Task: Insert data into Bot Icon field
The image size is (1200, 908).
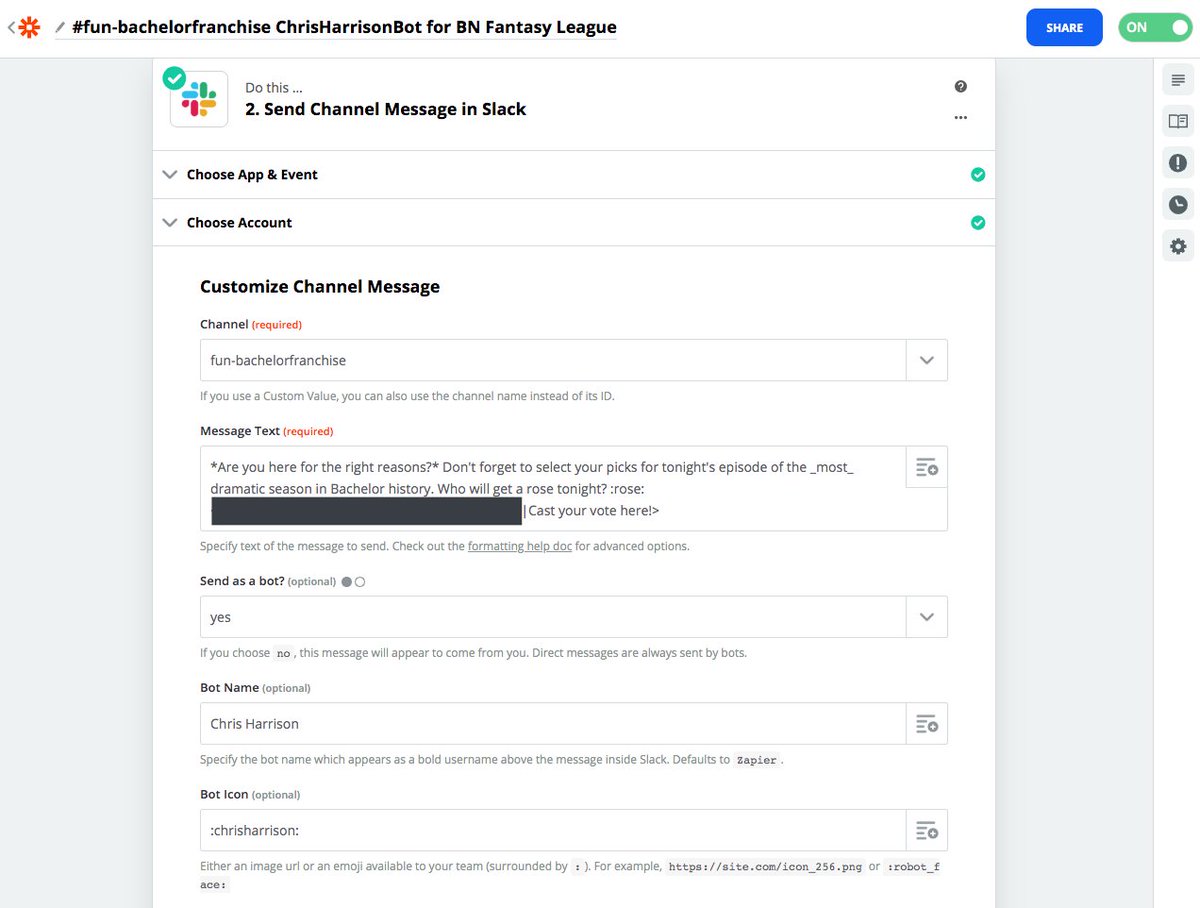Action: 927,830
